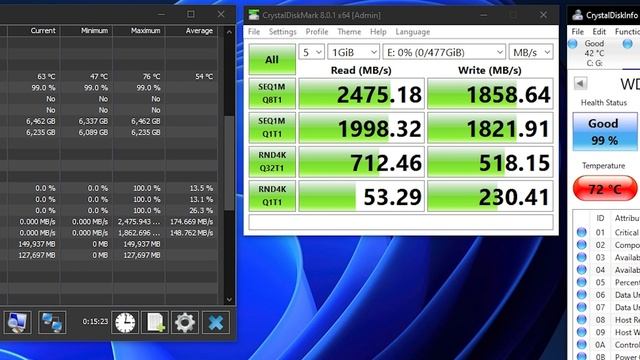Click the 53.29 read result
Viewport: 640px width, 360px height.
[x=362, y=196]
